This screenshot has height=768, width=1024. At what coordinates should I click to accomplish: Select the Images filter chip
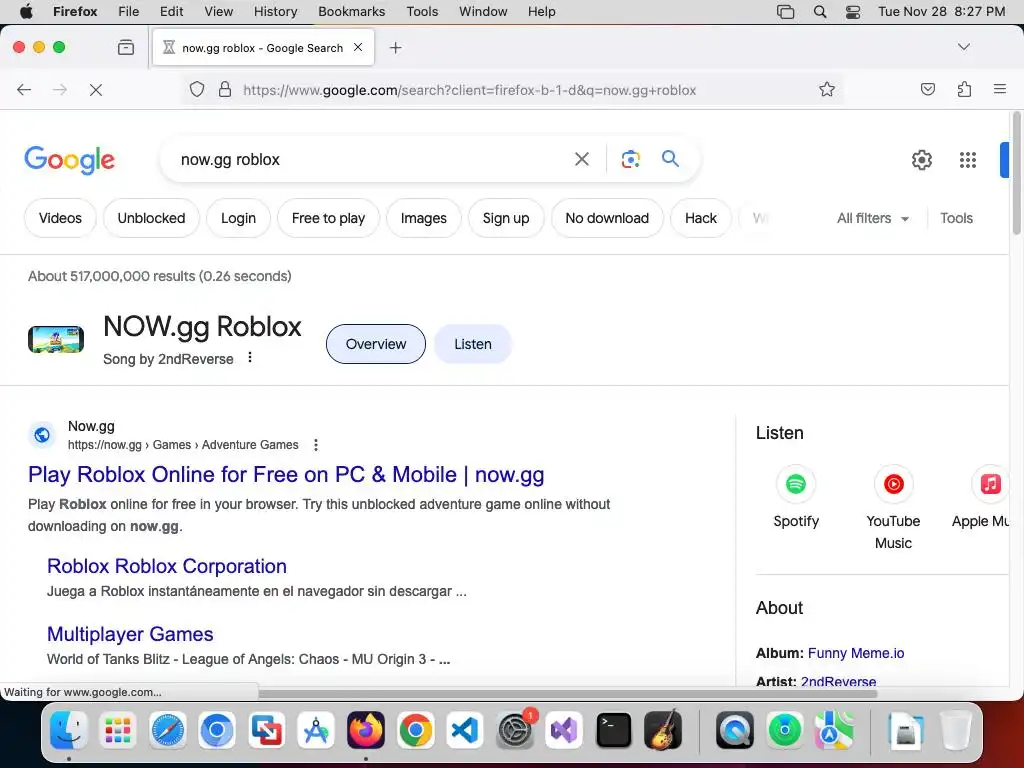[x=424, y=218]
